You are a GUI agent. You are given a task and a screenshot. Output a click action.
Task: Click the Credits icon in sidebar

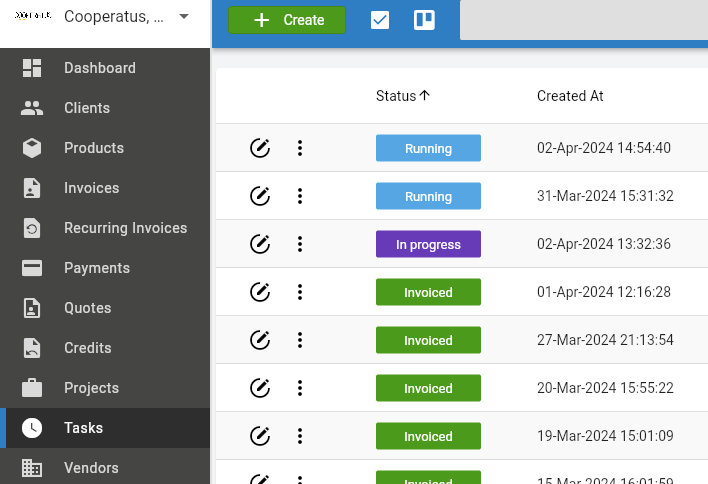(x=32, y=348)
